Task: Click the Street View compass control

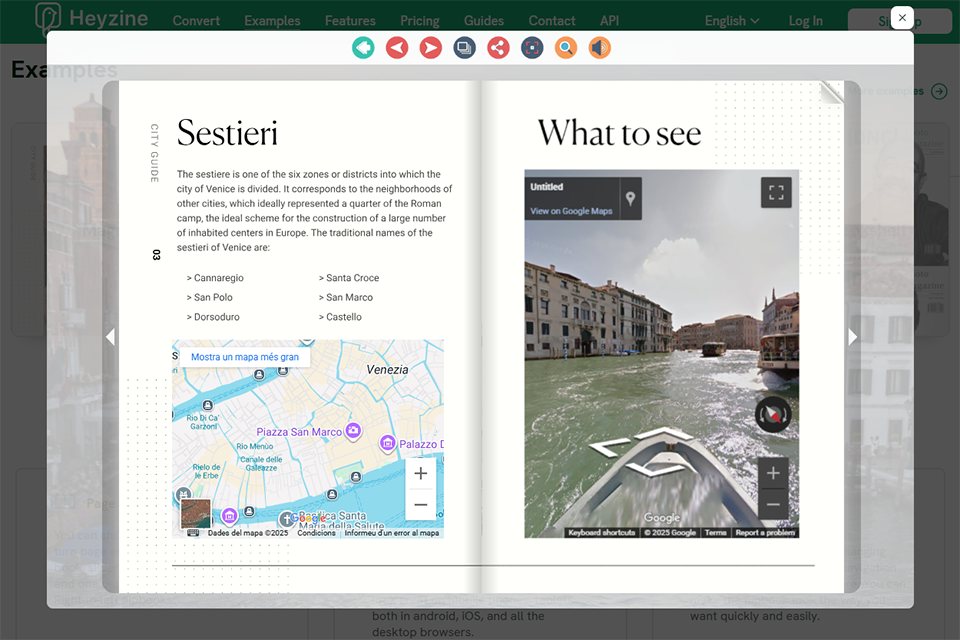Action: click(x=773, y=415)
